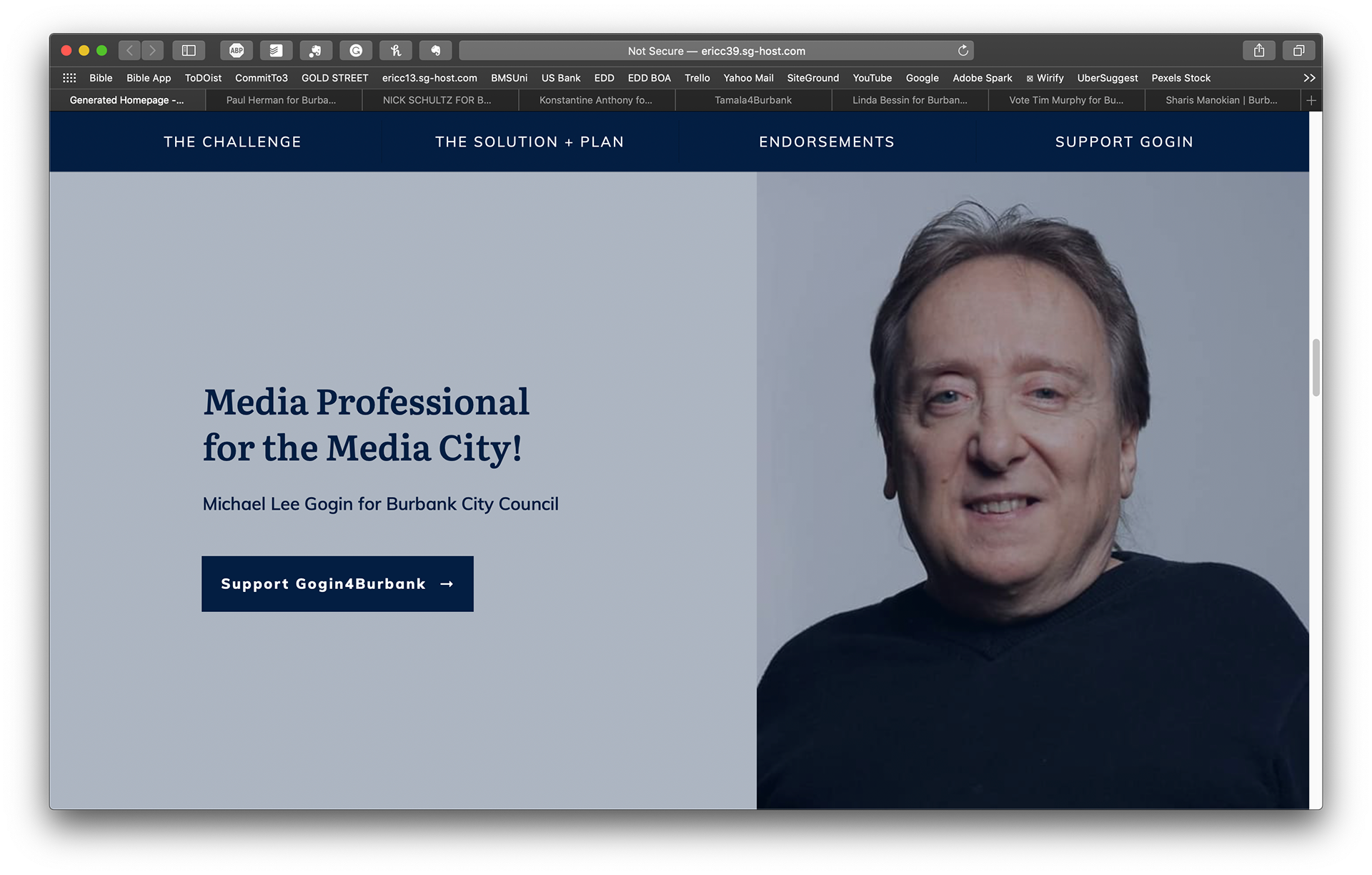
Task: Open the Todoist extension icon
Action: point(276,50)
